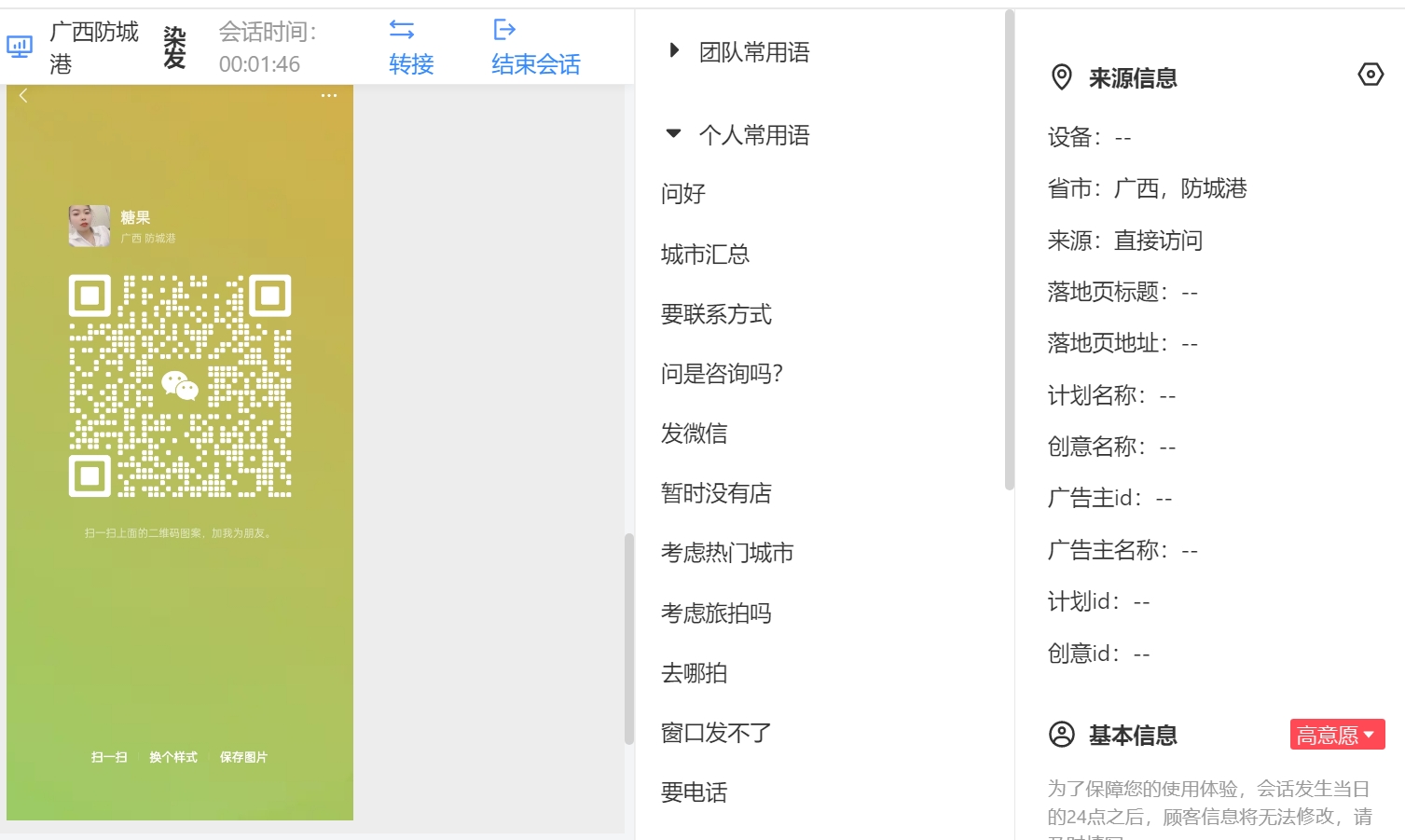The height and width of the screenshot is (840, 1405).
Task: Select the 城市汇总 quick phrase
Action: [x=705, y=255]
